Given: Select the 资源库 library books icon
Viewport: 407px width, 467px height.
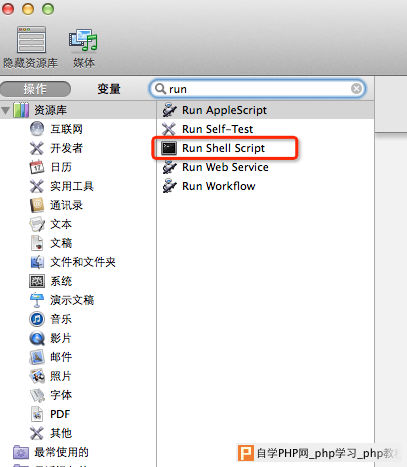Looking at the screenshot, I should click(x=21, y=110).
